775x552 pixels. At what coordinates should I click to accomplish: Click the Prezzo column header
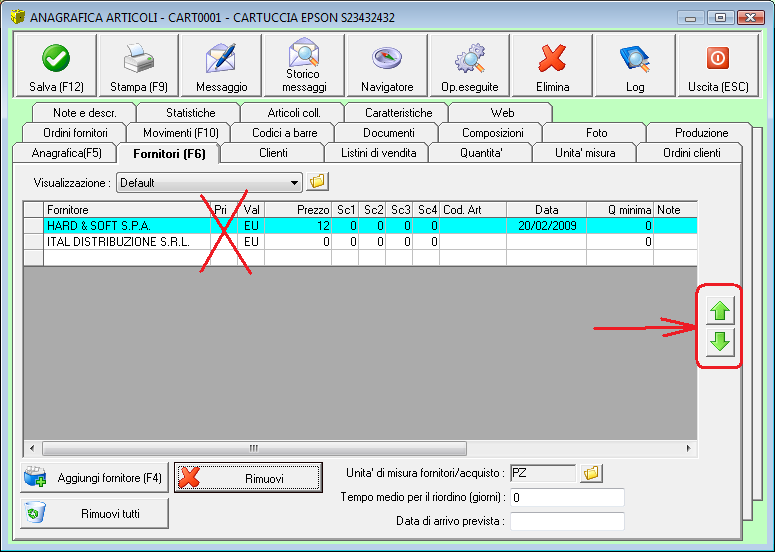click(298, 210)
